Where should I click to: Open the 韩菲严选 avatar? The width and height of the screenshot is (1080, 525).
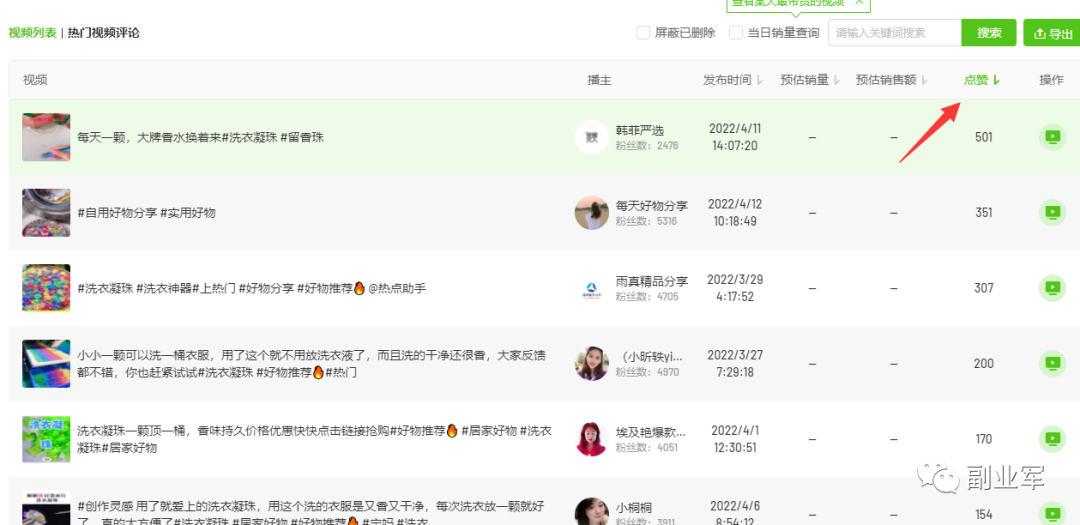coord(592,137)
